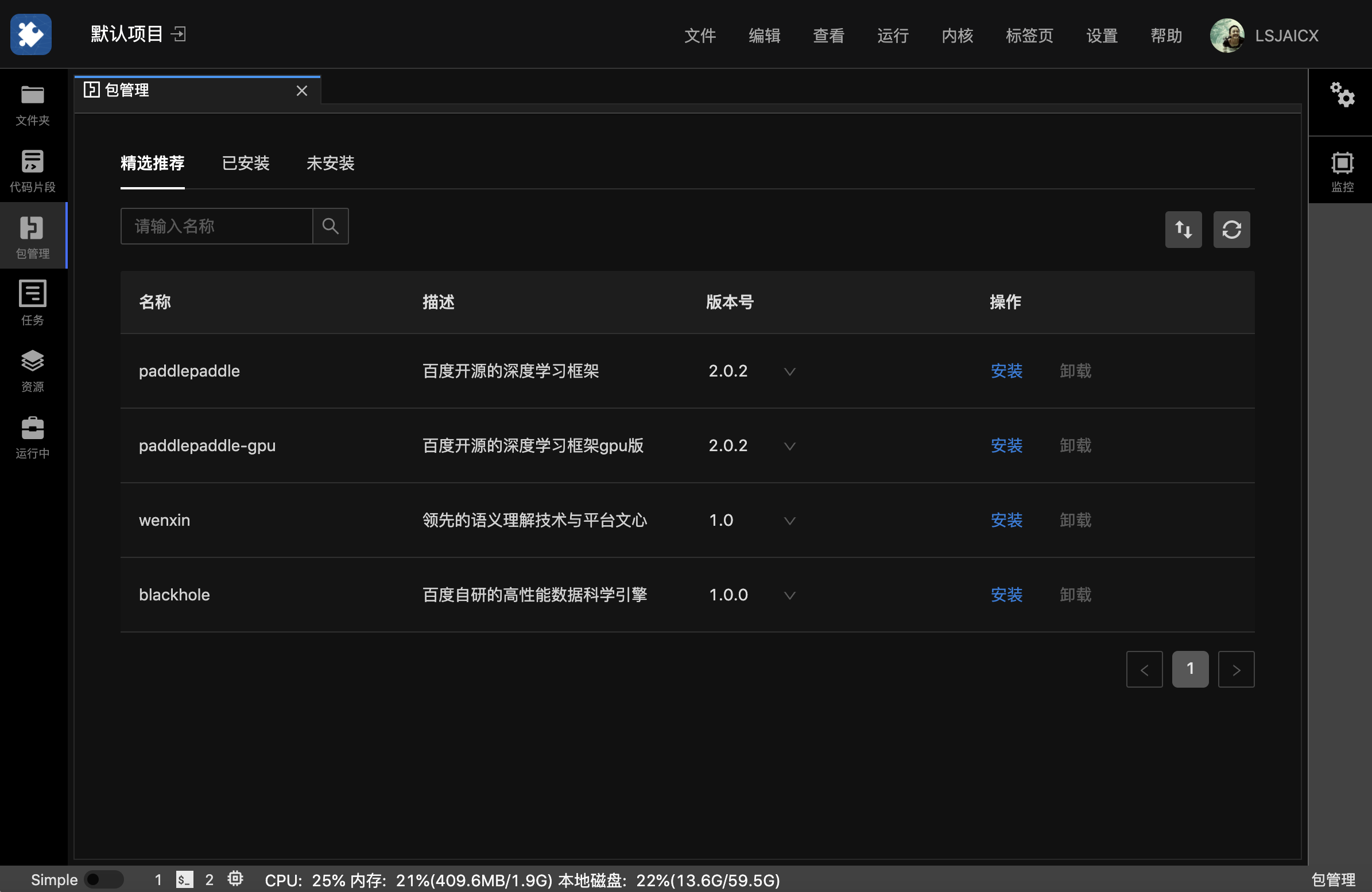Click the wenxin package name
The image size is (1372, 892).
tap(164, 520)
